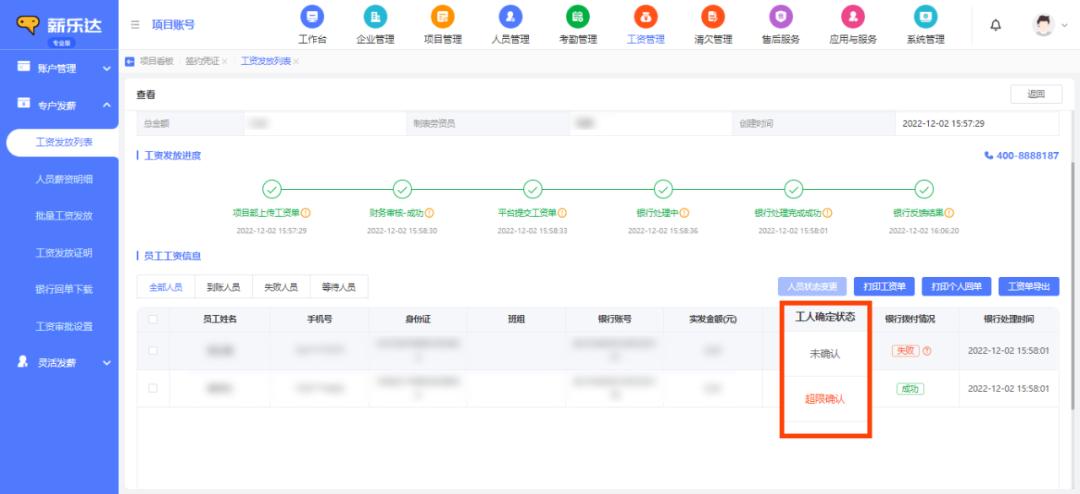Expand the 账户管理 sidebar group

(x=59, y=68)
